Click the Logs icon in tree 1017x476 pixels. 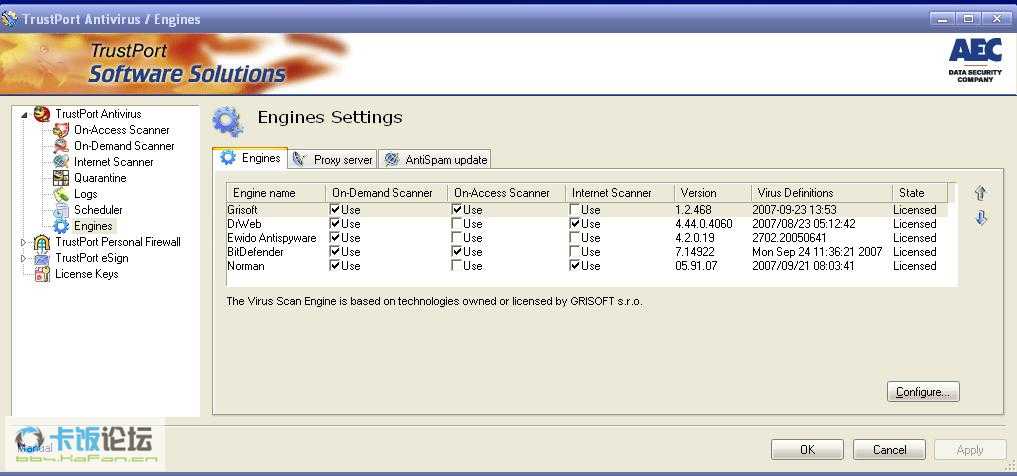(61, 194)
